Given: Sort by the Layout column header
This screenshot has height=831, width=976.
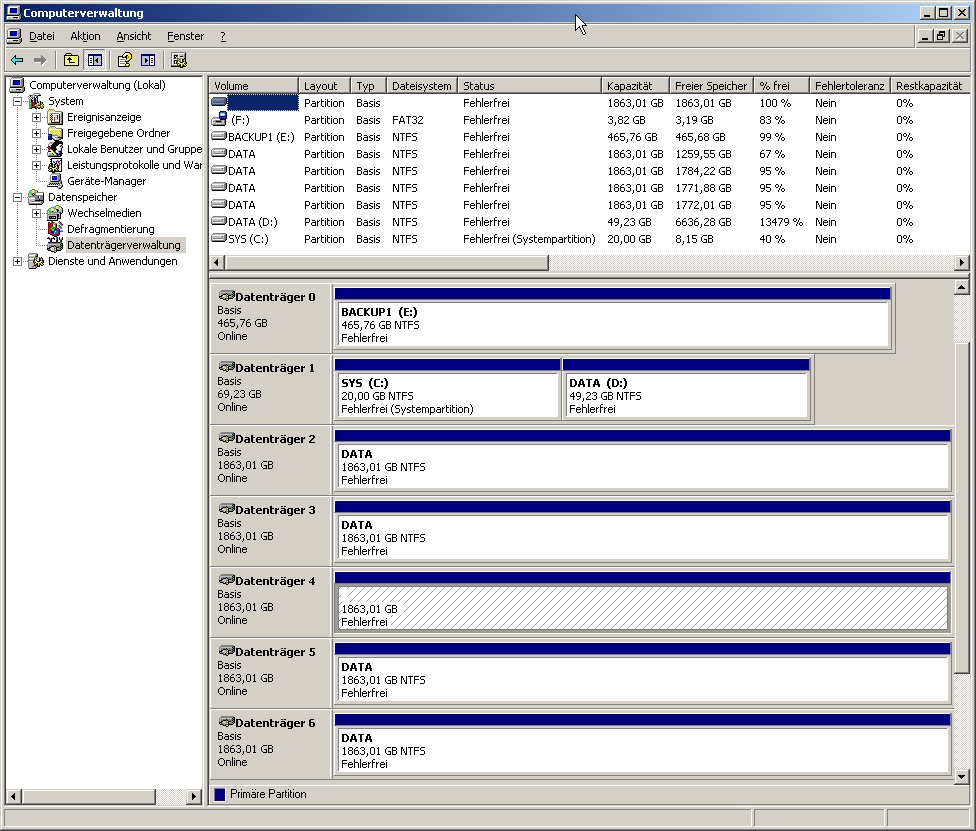Looking at the screenshot, I should coord(324,86).
